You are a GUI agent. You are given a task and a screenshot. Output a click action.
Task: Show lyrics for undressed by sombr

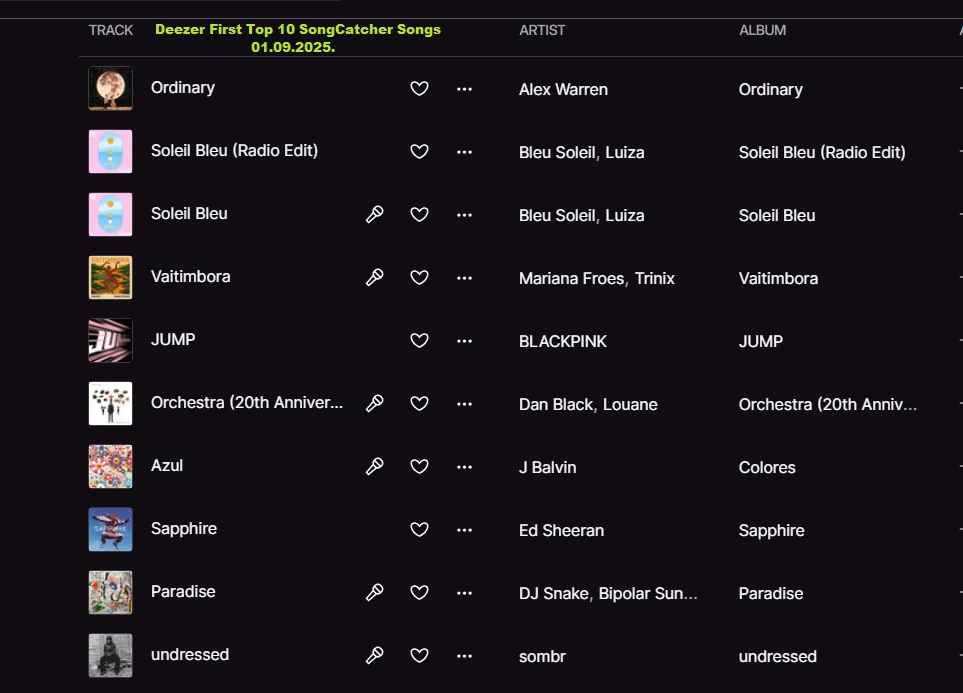point(375,655)
